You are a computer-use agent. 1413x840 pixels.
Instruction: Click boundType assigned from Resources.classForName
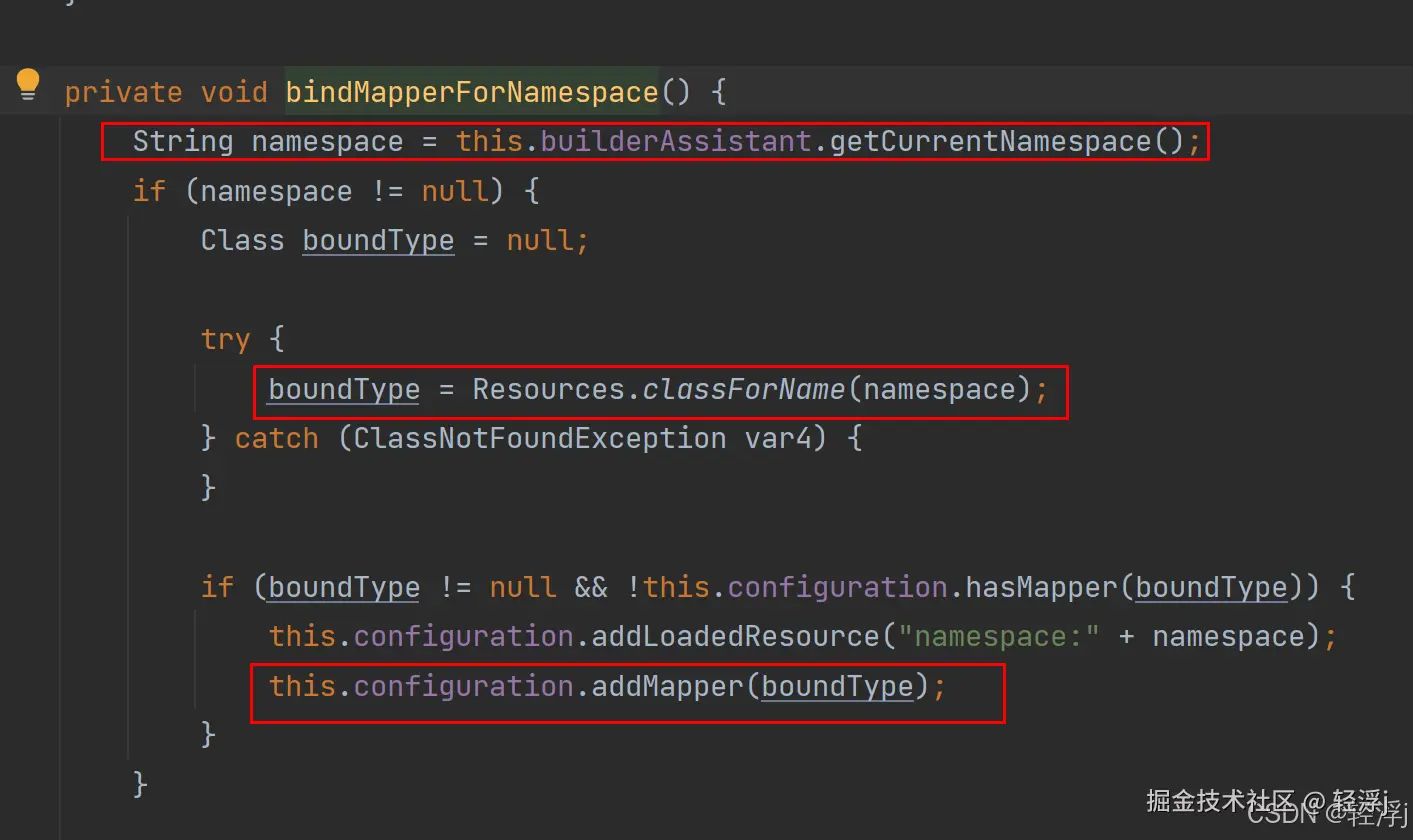tap(344, 389)
